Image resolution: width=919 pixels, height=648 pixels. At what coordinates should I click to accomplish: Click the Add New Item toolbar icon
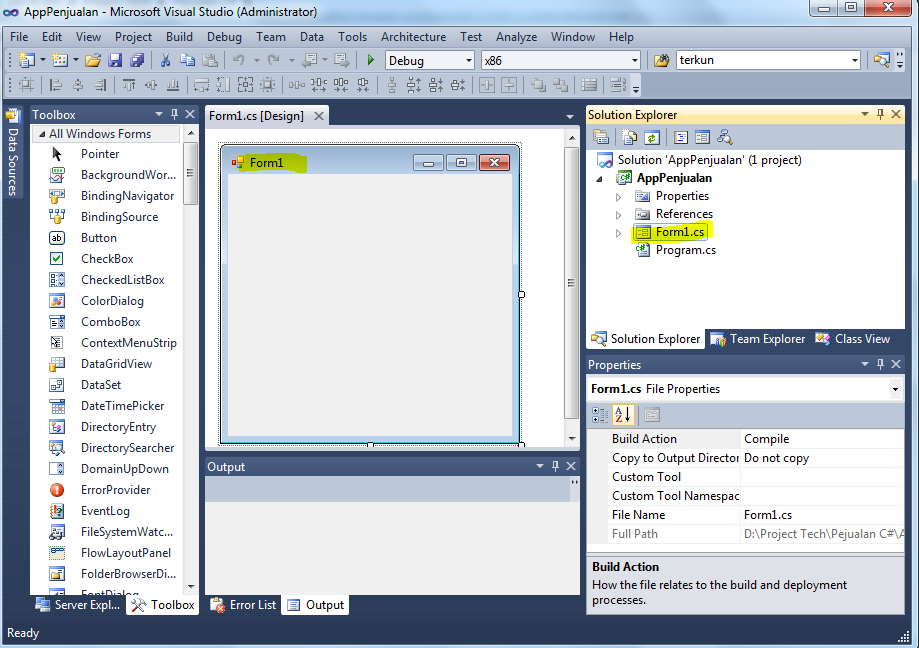click(x=60, y=60)
